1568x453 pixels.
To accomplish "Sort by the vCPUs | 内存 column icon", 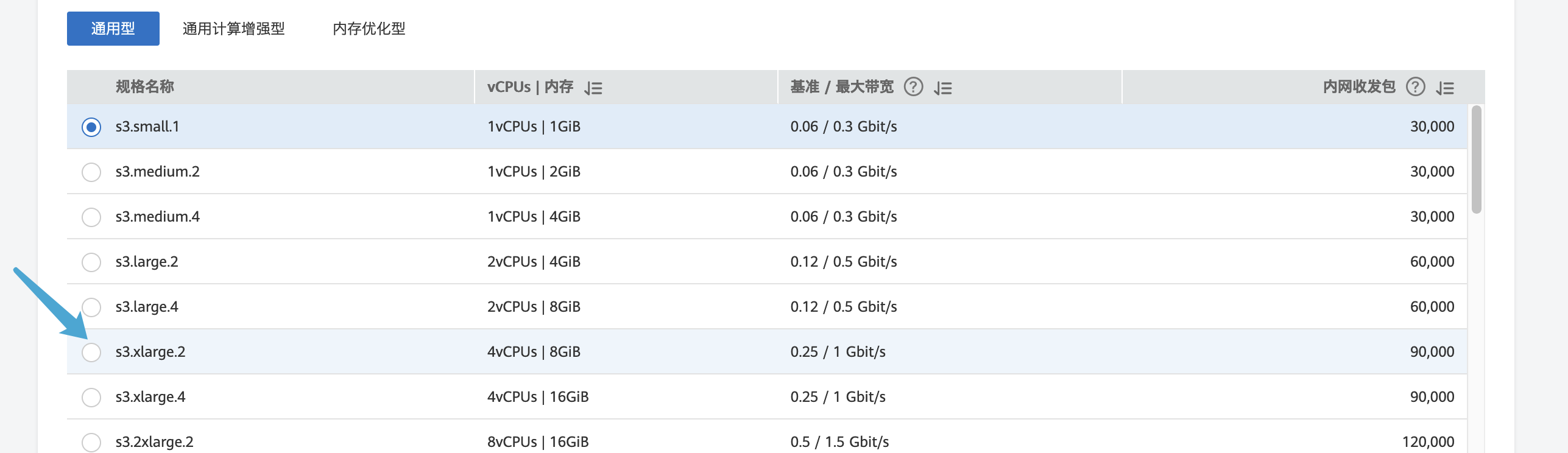I will click(x=593, y=88).
